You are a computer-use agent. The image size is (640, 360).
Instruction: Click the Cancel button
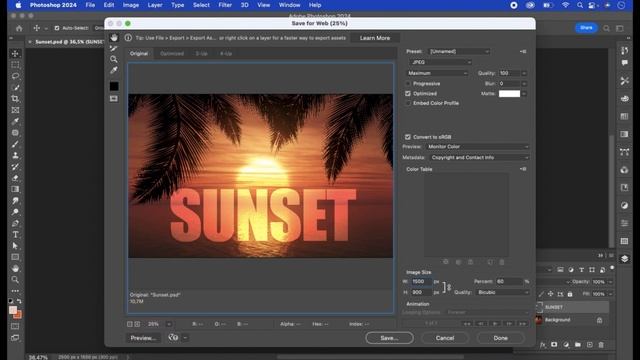click(444, 338)
